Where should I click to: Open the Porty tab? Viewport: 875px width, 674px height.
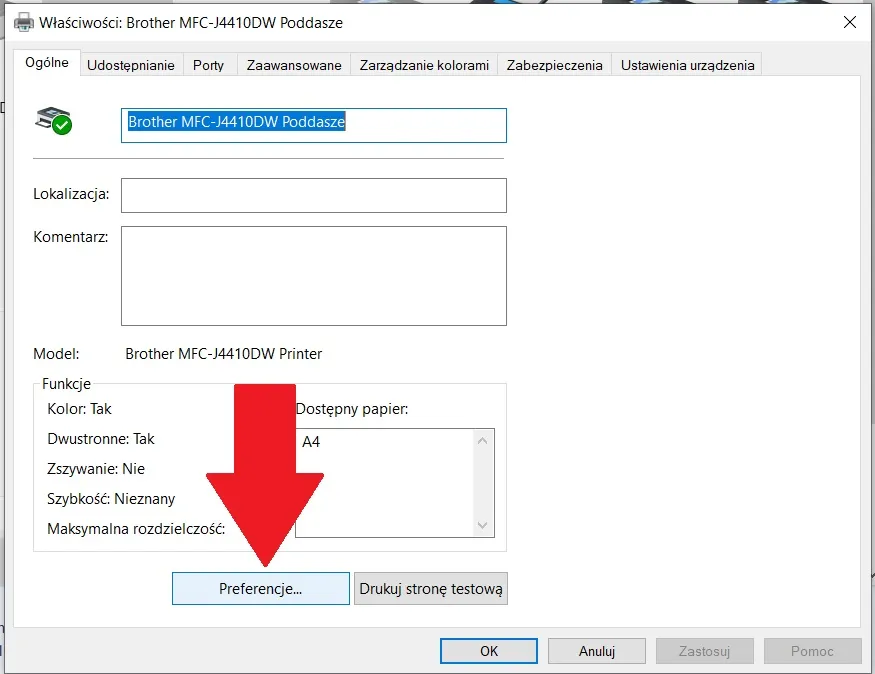coord(208,65)
